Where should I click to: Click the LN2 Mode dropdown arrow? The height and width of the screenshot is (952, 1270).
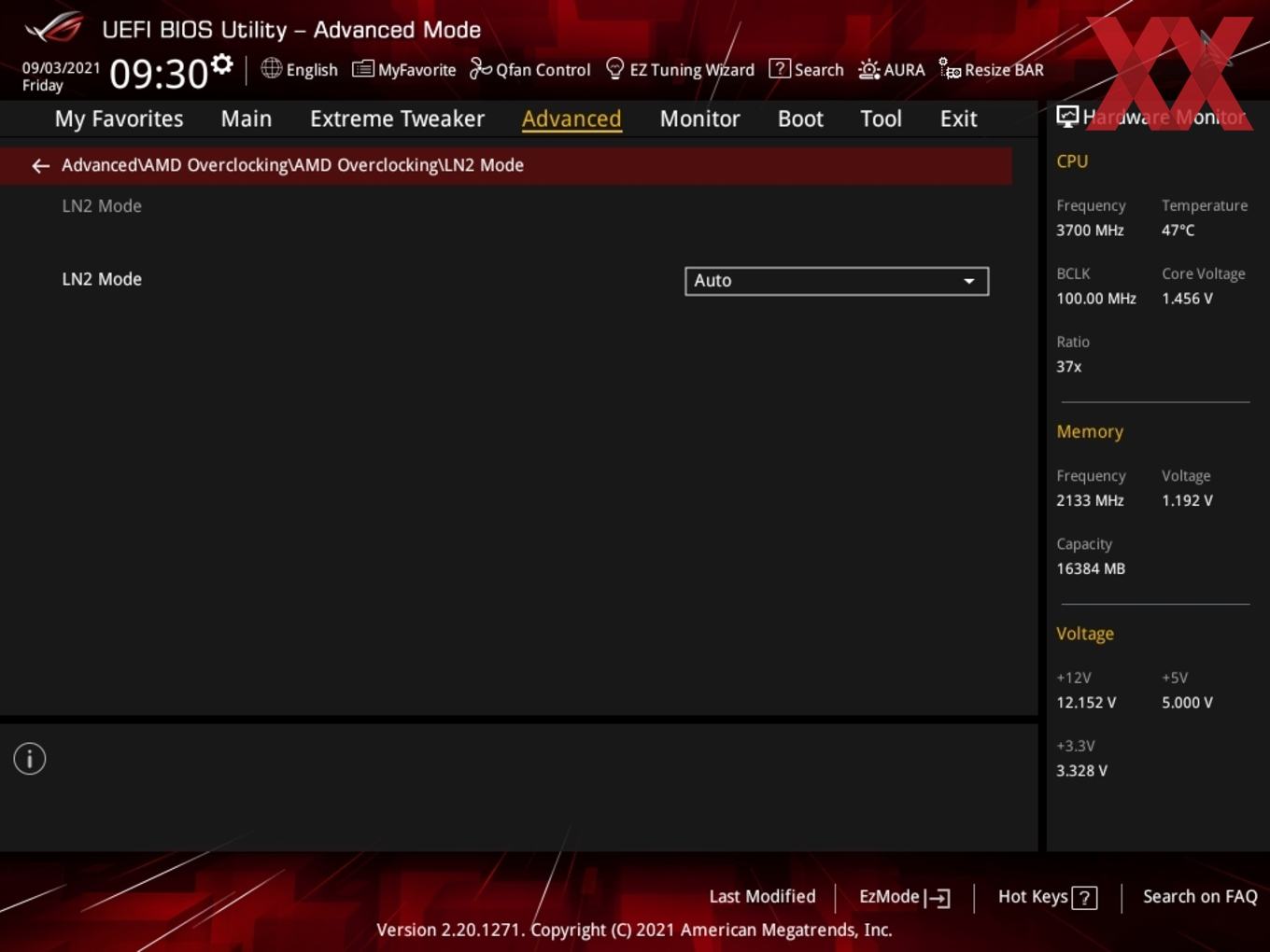(969, 281)
